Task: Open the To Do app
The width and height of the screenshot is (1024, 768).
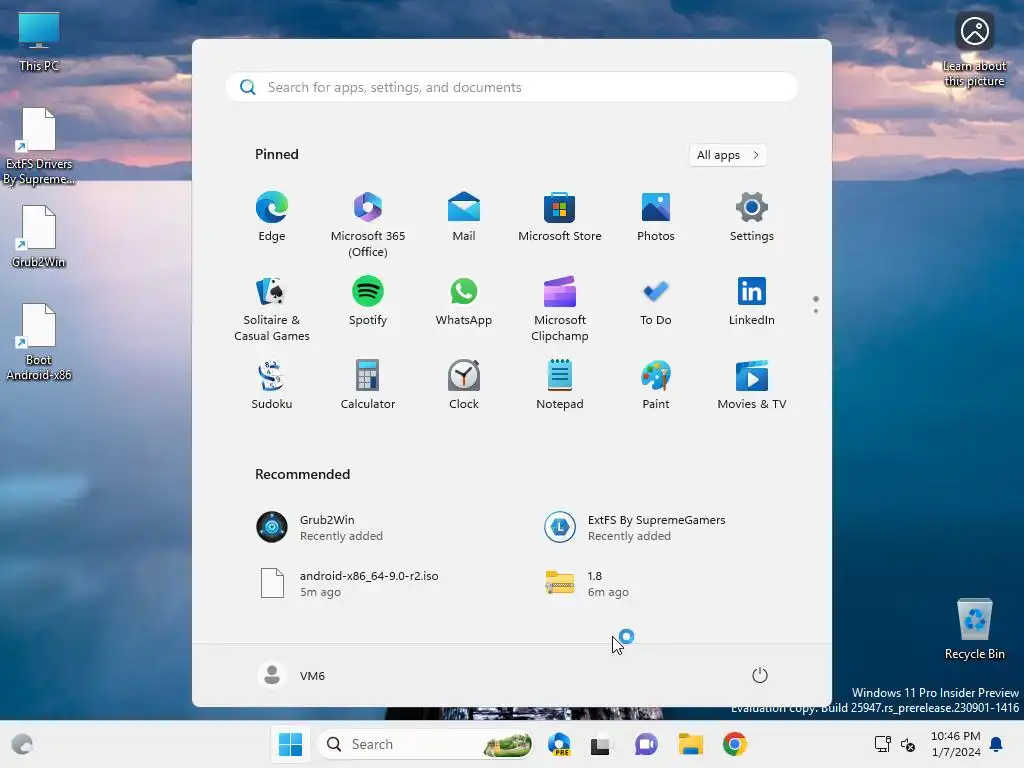Action: tap(656, 302)
